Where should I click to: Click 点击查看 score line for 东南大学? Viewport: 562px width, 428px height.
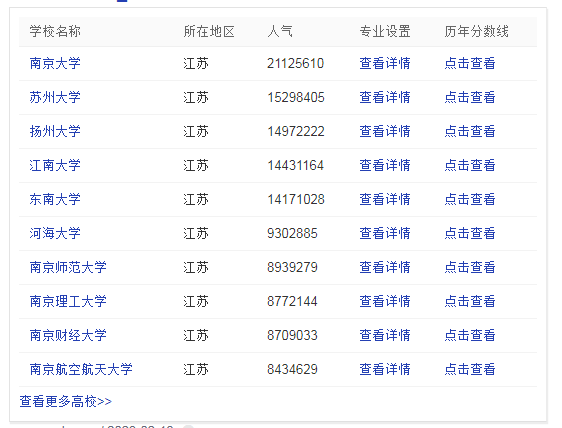pyautogui.click(x=470, y=199)
